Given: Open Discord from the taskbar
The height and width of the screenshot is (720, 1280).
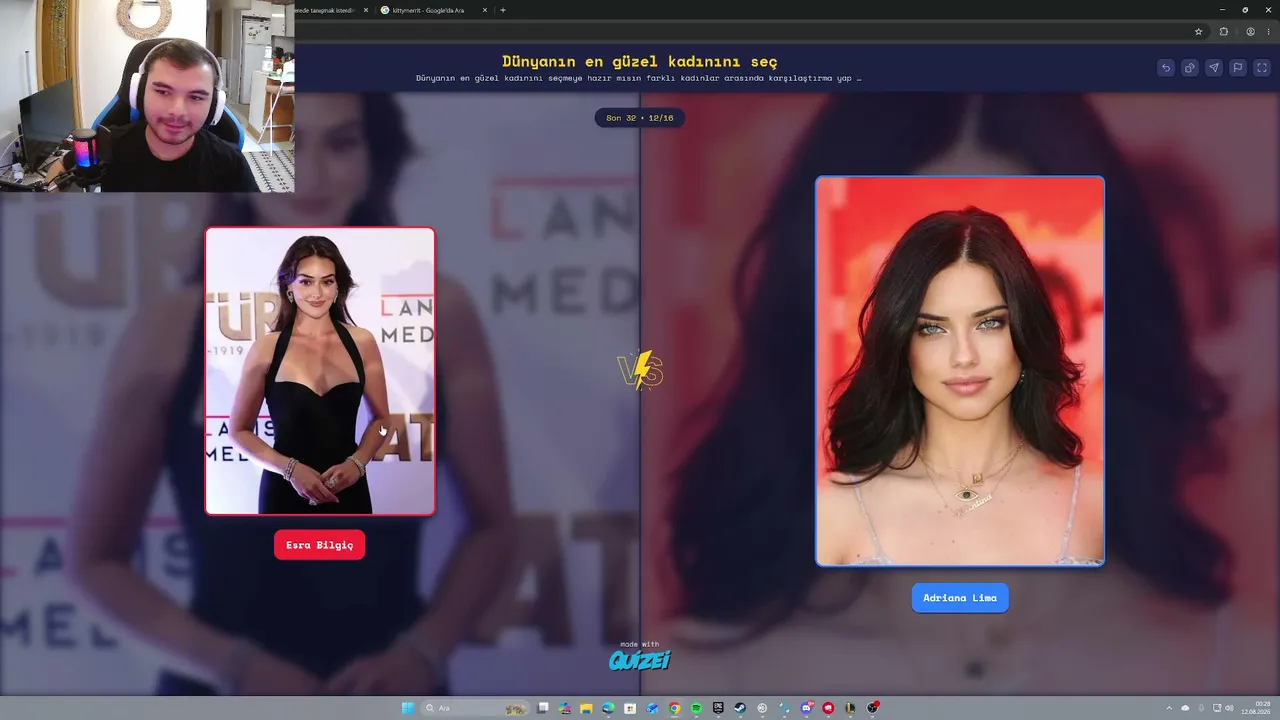Looking at the screenshot, I should [806, 708].
